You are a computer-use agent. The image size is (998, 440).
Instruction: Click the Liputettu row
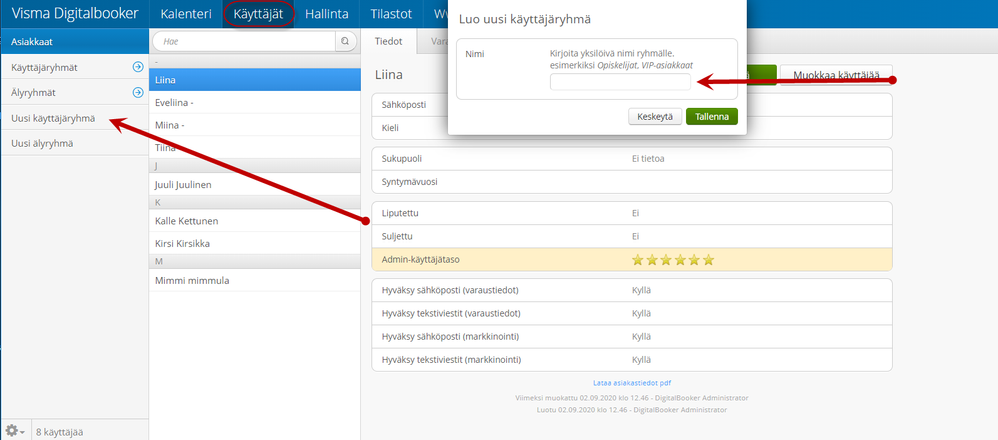point(631,213)
